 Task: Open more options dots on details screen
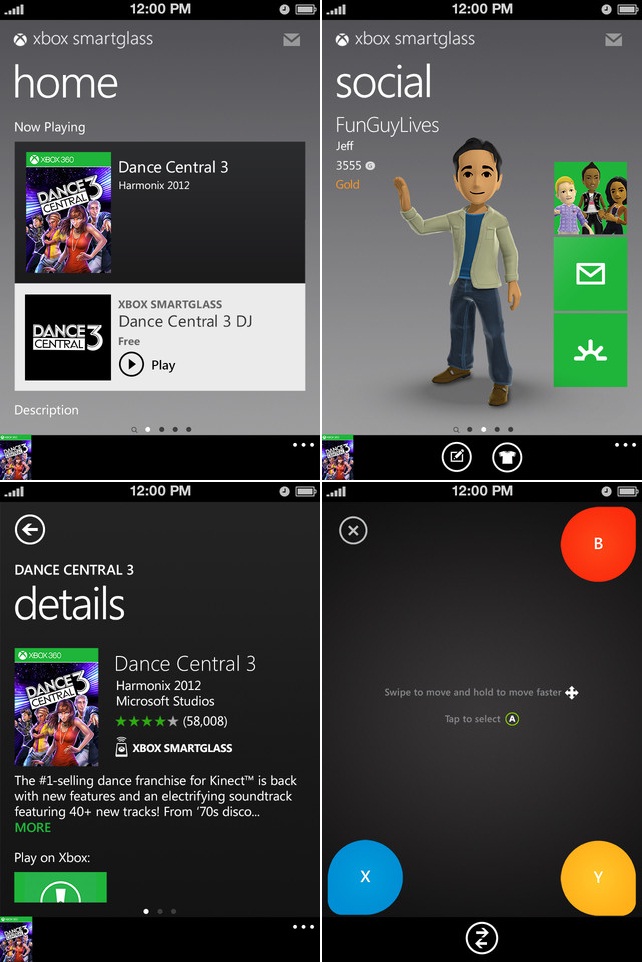click(303, 926)
